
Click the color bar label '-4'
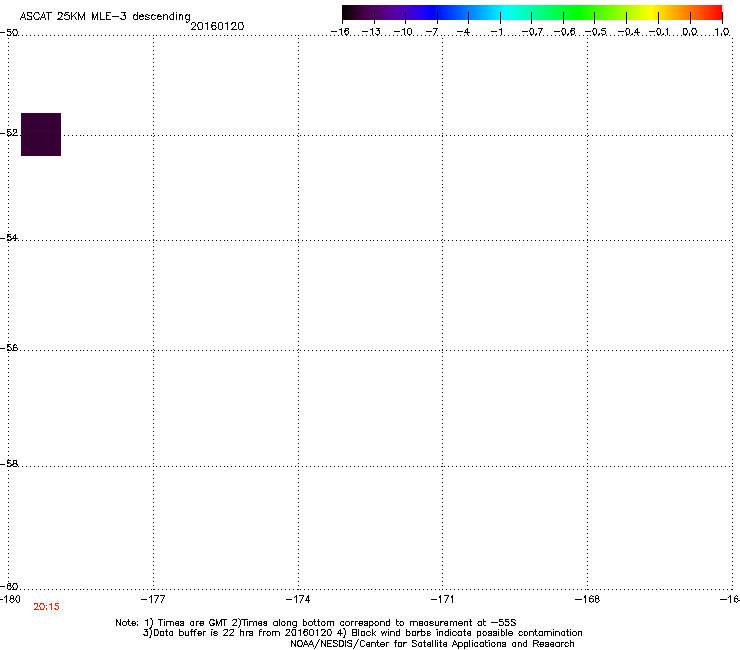(x=463, y=32)
